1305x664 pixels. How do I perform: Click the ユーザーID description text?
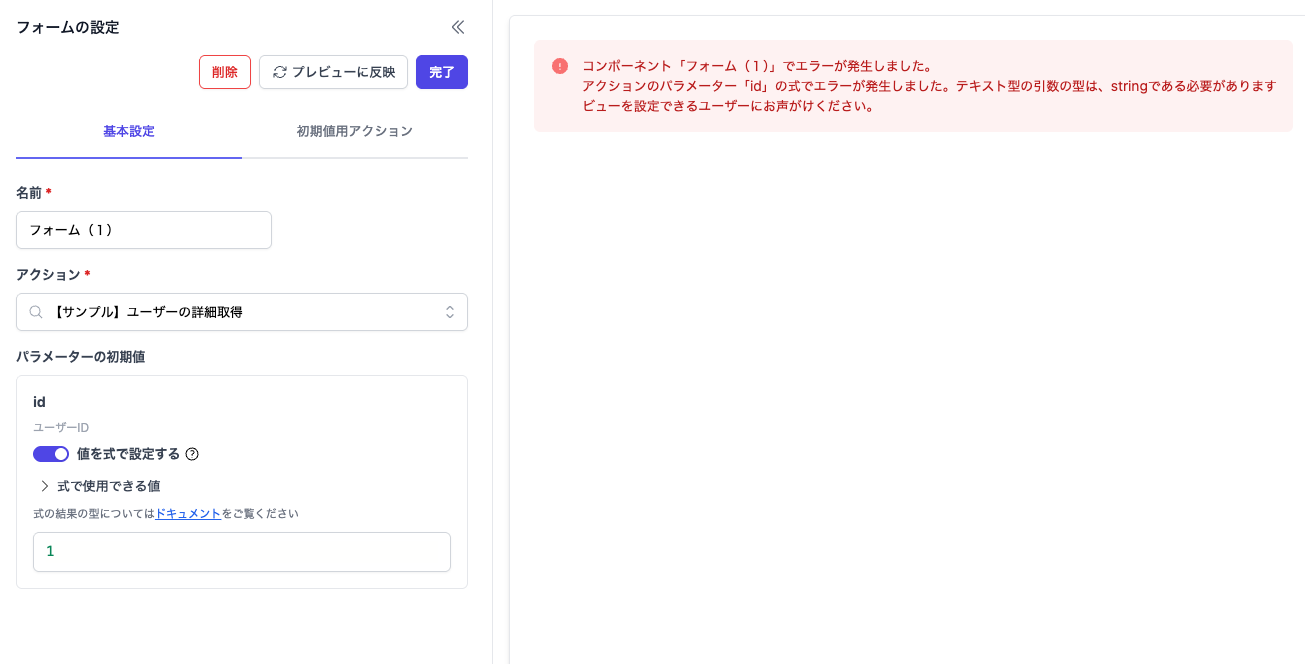(x=61, y=427)
